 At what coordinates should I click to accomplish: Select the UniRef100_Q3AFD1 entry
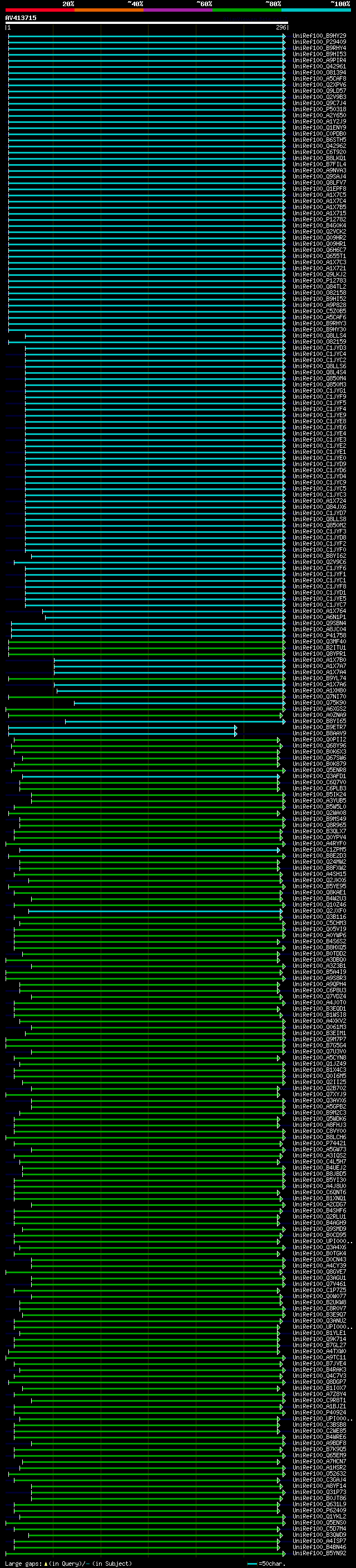pyautogui.click(x=319, y=776)
